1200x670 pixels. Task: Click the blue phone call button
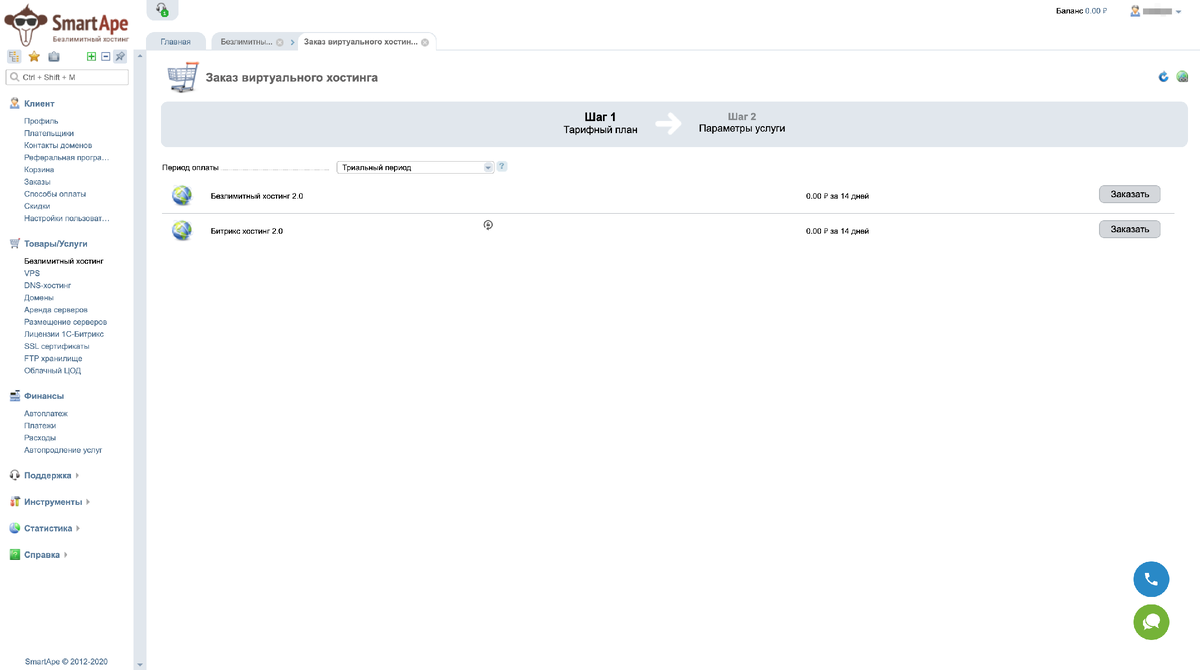click(x=1151, y=579)
